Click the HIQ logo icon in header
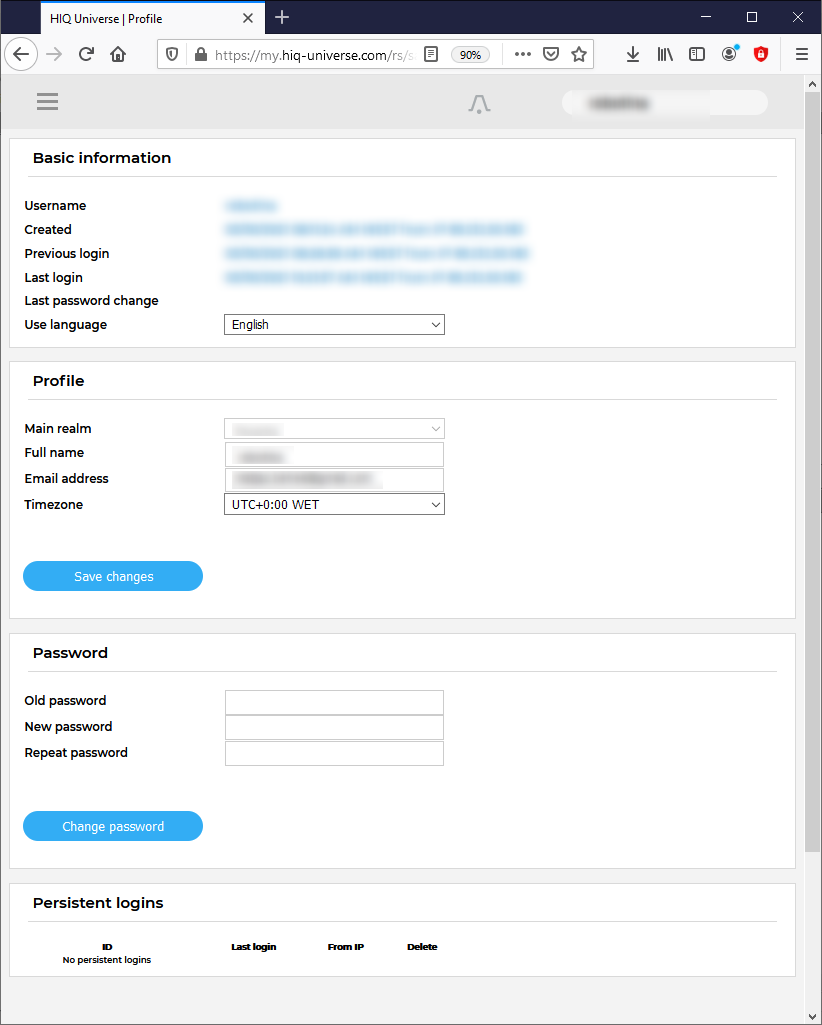The height and width of the screenshot is (1025, 822). click(479, 103)
